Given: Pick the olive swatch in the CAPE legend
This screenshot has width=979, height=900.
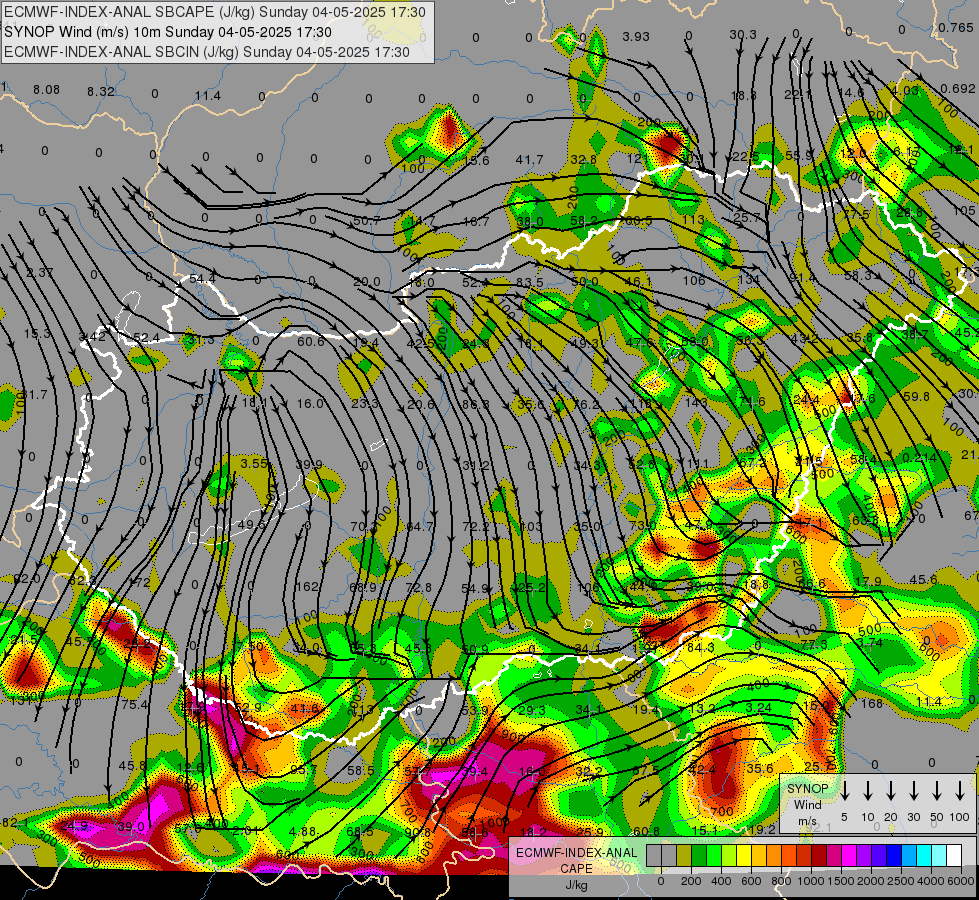Looking at the screenshot, I should pyautogui.click(x=684, y=856).
